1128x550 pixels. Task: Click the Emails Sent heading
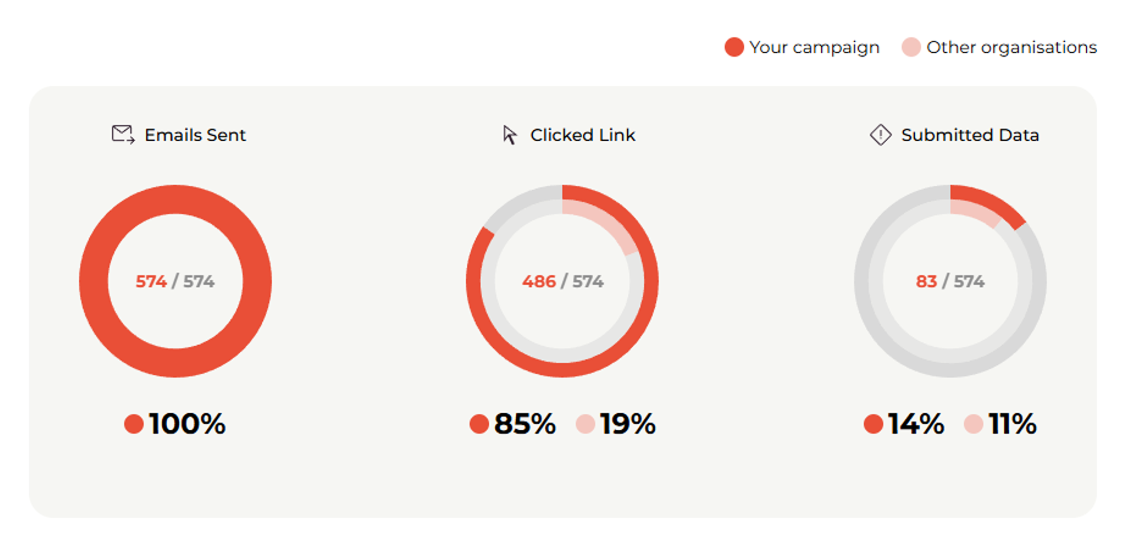[x=195, y=135]
